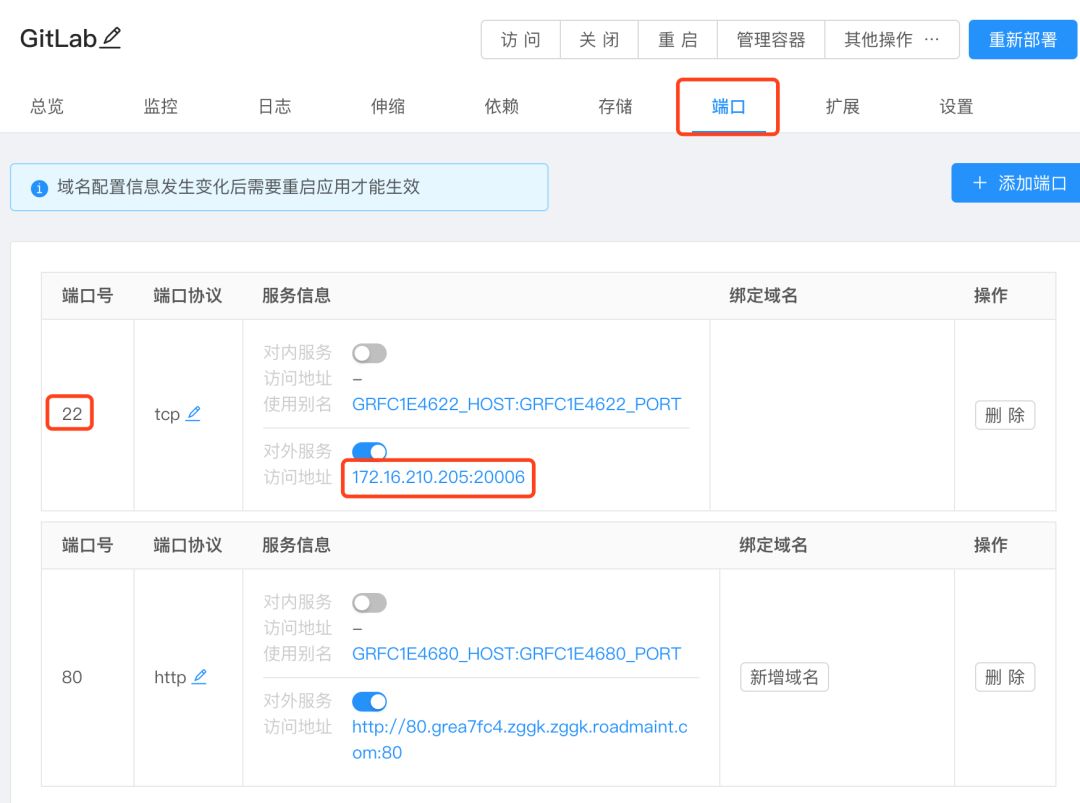Select the 依赖 tab
The height and width of the screenshot is (803, 1080).
tap(501, 106)
